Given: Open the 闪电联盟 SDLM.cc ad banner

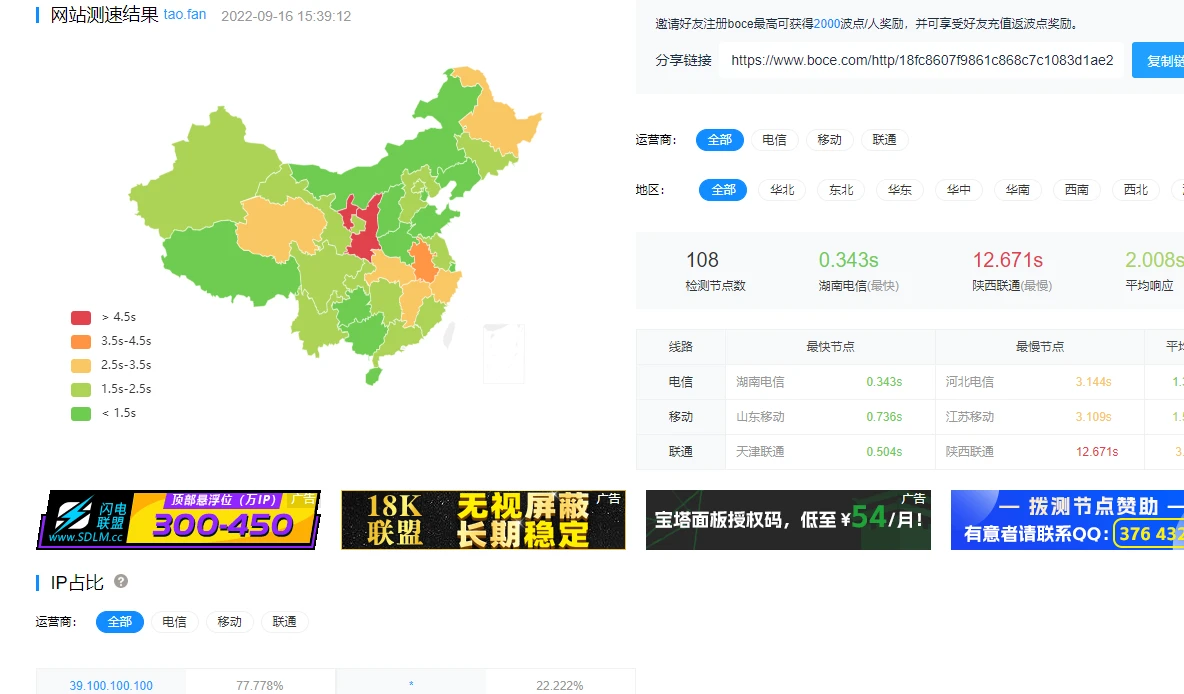Looking at the screenshot, I should tap(178, 520).
